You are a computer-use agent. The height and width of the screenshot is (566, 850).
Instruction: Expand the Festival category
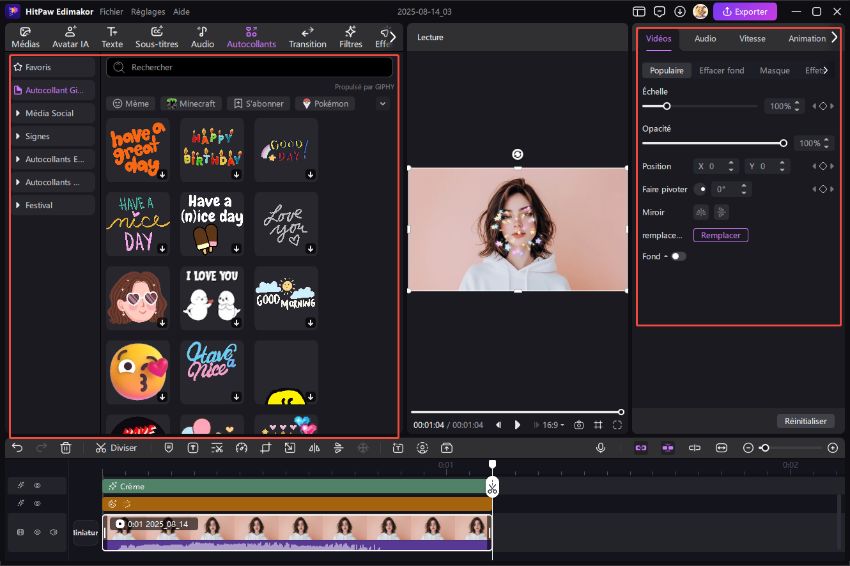tap(53, 205)
